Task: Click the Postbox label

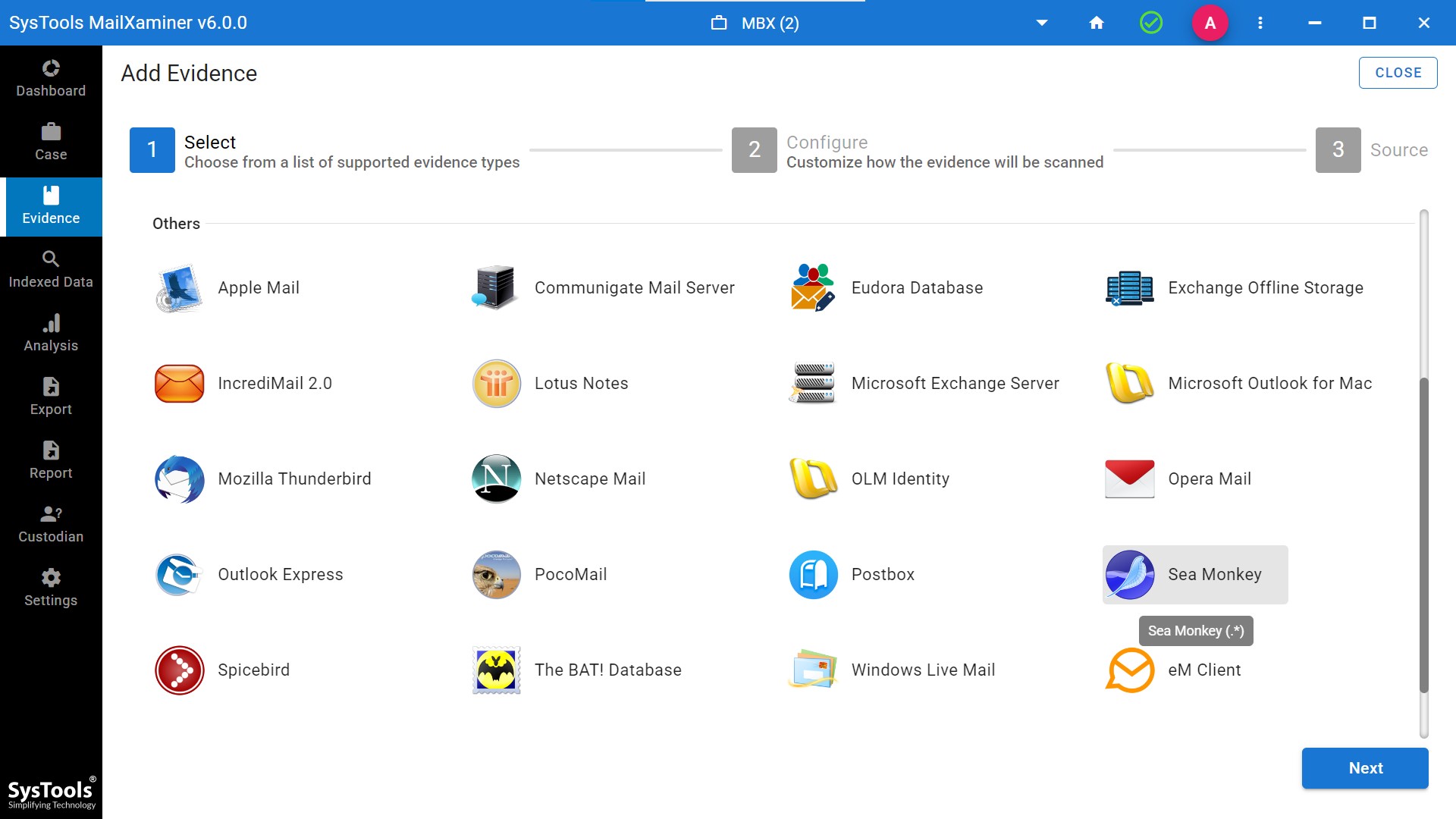Action: click(883, 575)
